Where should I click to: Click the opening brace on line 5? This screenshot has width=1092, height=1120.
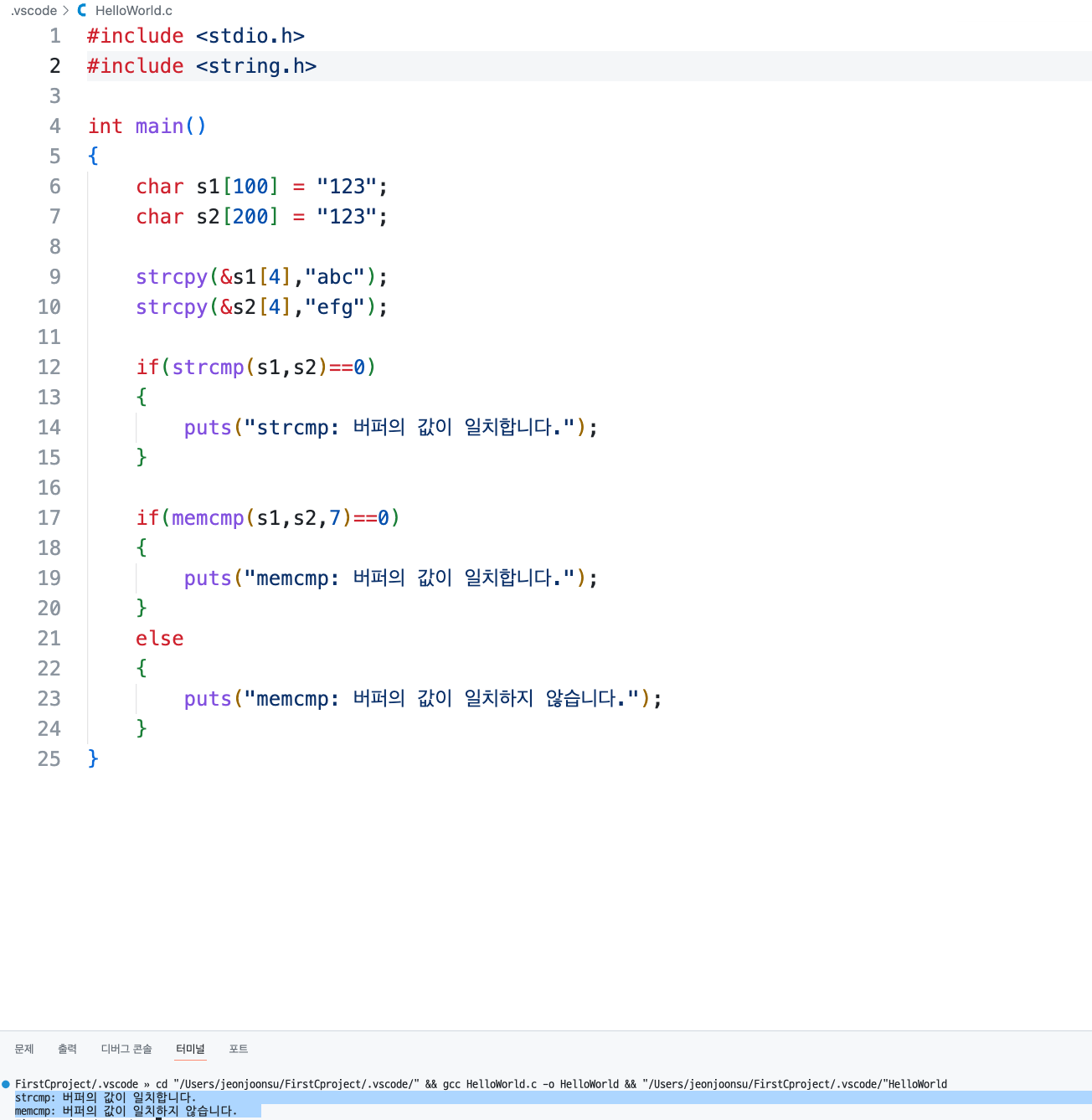tap(93, 156)
